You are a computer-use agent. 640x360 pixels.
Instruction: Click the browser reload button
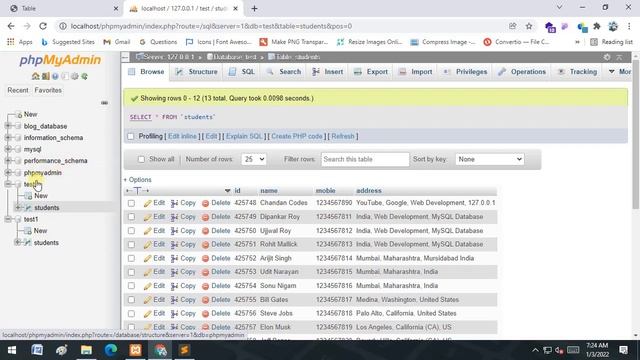[43, 26]
